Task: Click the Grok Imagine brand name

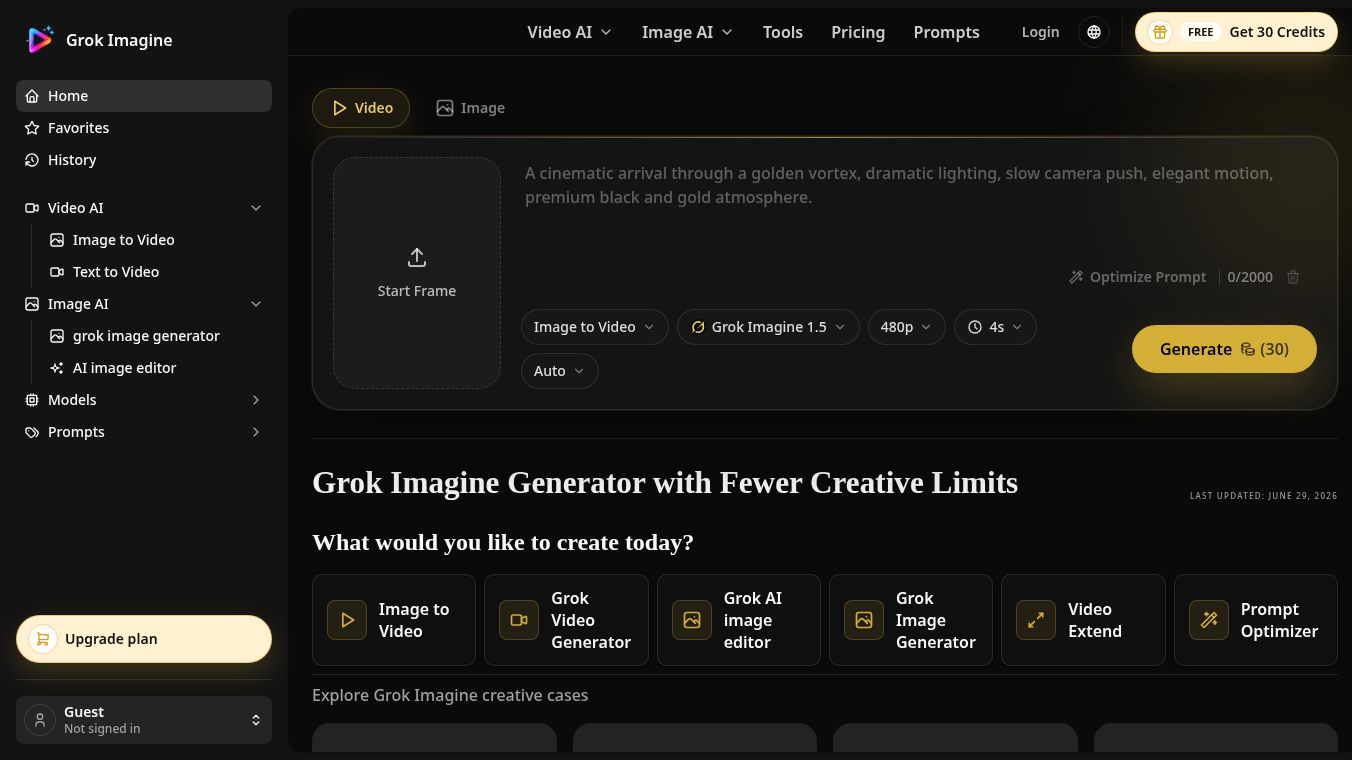Action: (x=119, y=40)
